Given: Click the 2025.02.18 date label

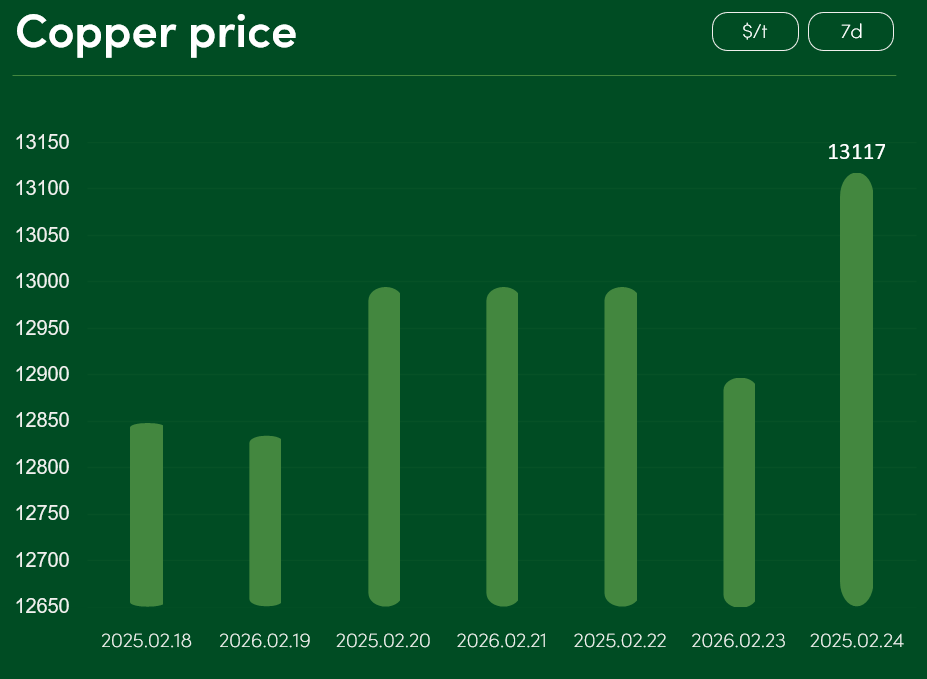Looking at the screenshot, I should [x=146, y=641].
